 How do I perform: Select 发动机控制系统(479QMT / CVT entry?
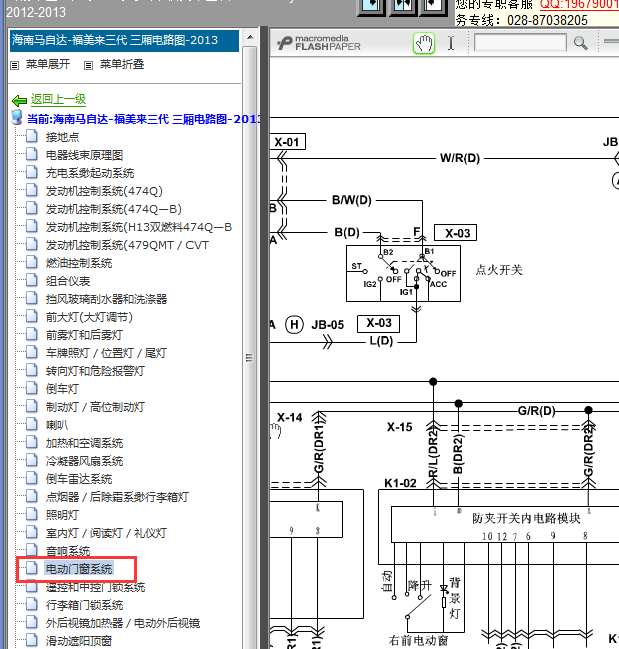point(127,245)
